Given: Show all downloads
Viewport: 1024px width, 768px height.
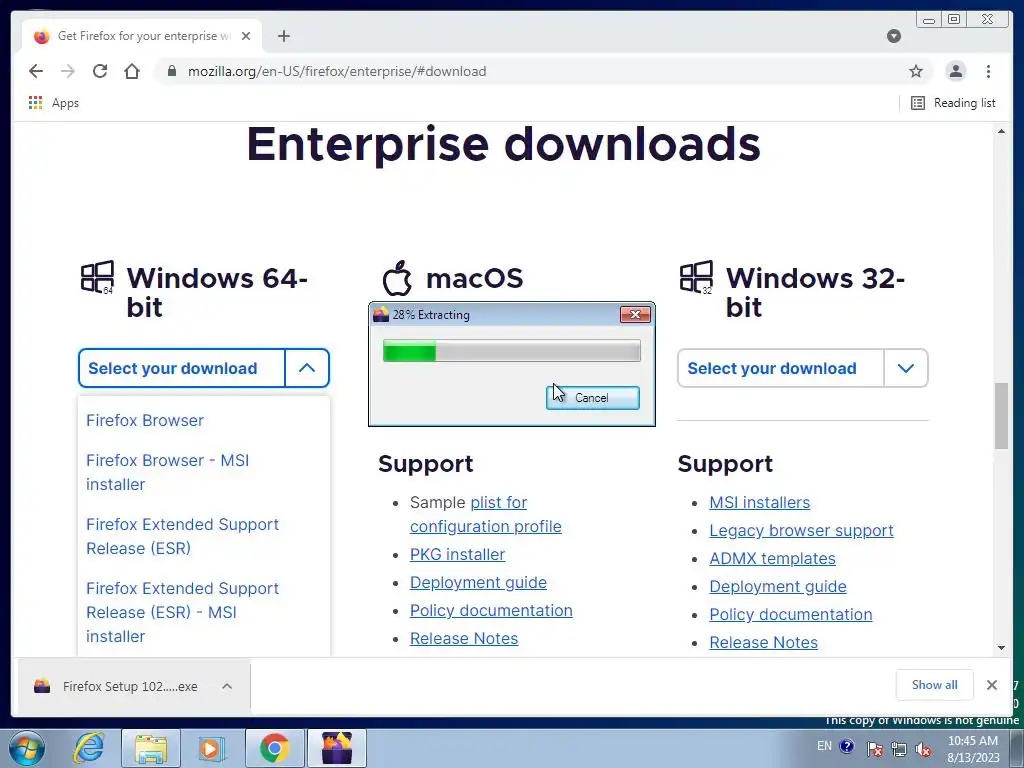Looking at the screenshot, I should click(x=935, y=685).
